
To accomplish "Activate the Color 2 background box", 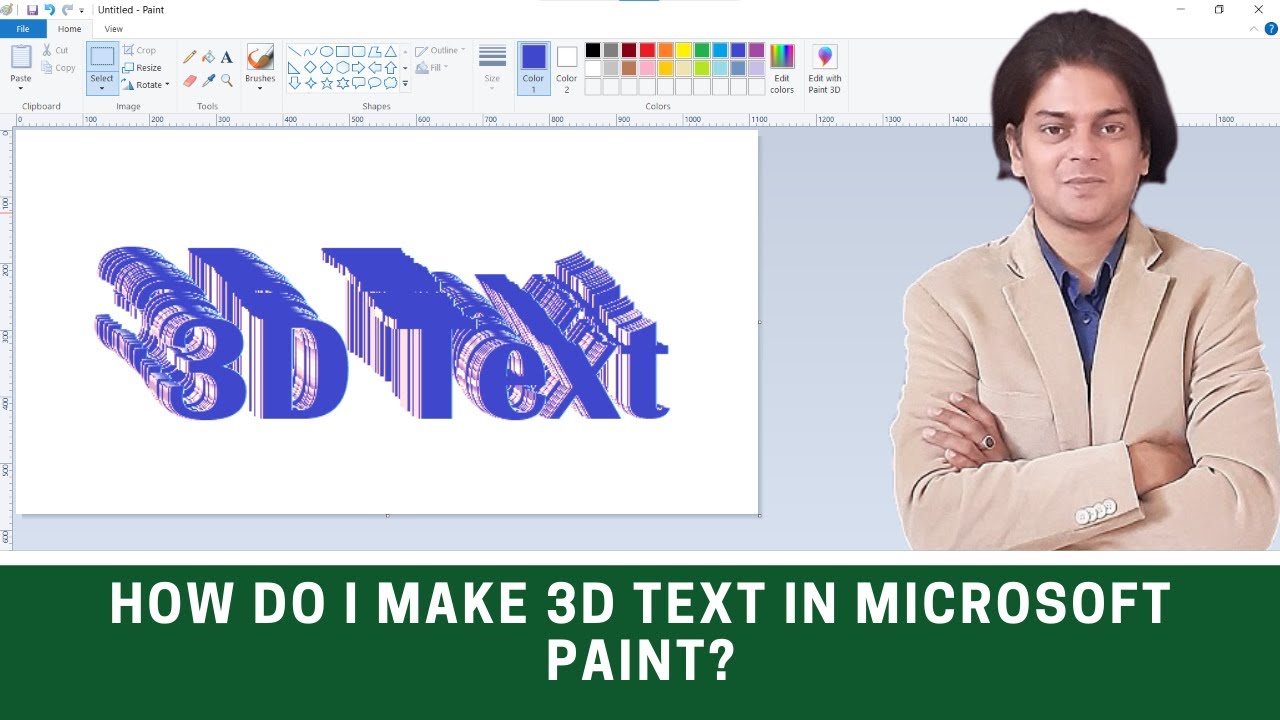I will 567,68.
